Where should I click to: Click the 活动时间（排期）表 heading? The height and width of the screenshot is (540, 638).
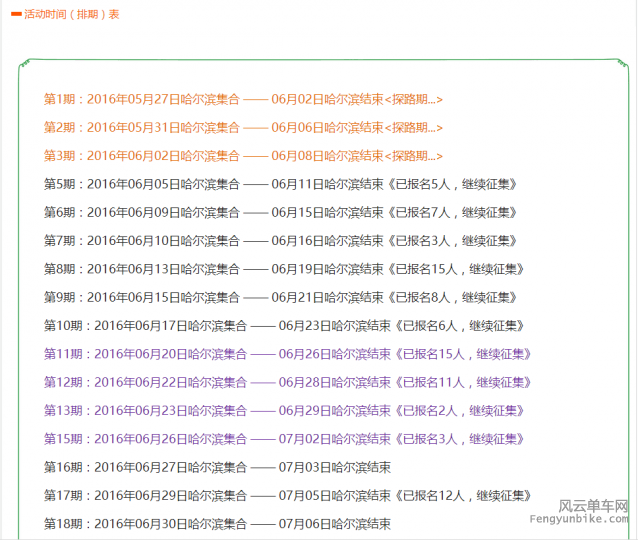click(x=71, y=14)
